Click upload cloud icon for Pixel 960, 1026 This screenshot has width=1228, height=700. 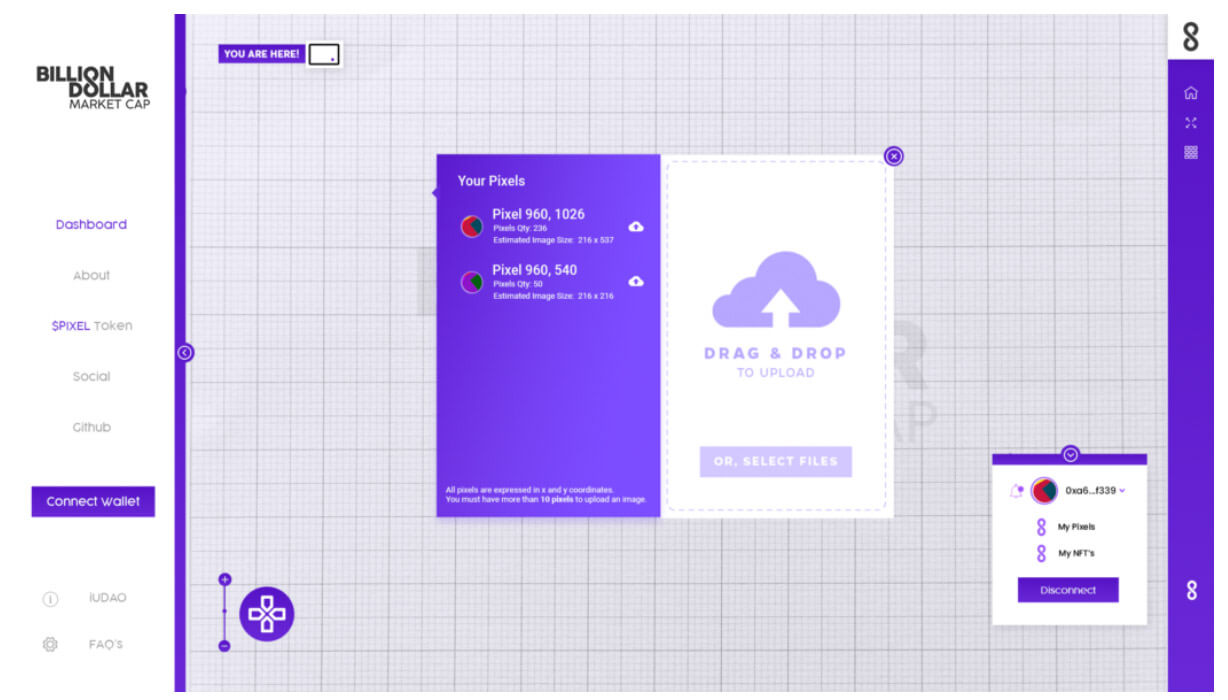635,227
